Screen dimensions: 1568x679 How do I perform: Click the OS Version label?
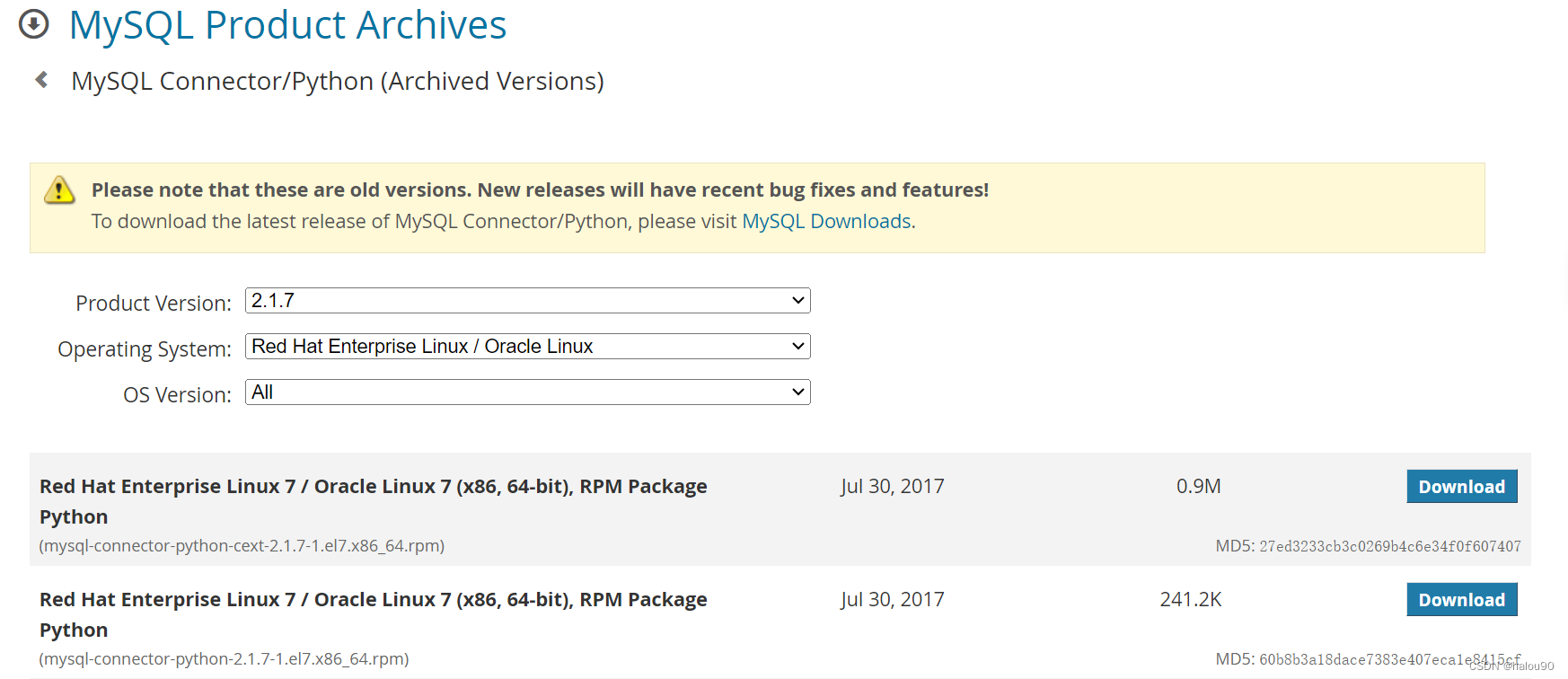point(177,395)
